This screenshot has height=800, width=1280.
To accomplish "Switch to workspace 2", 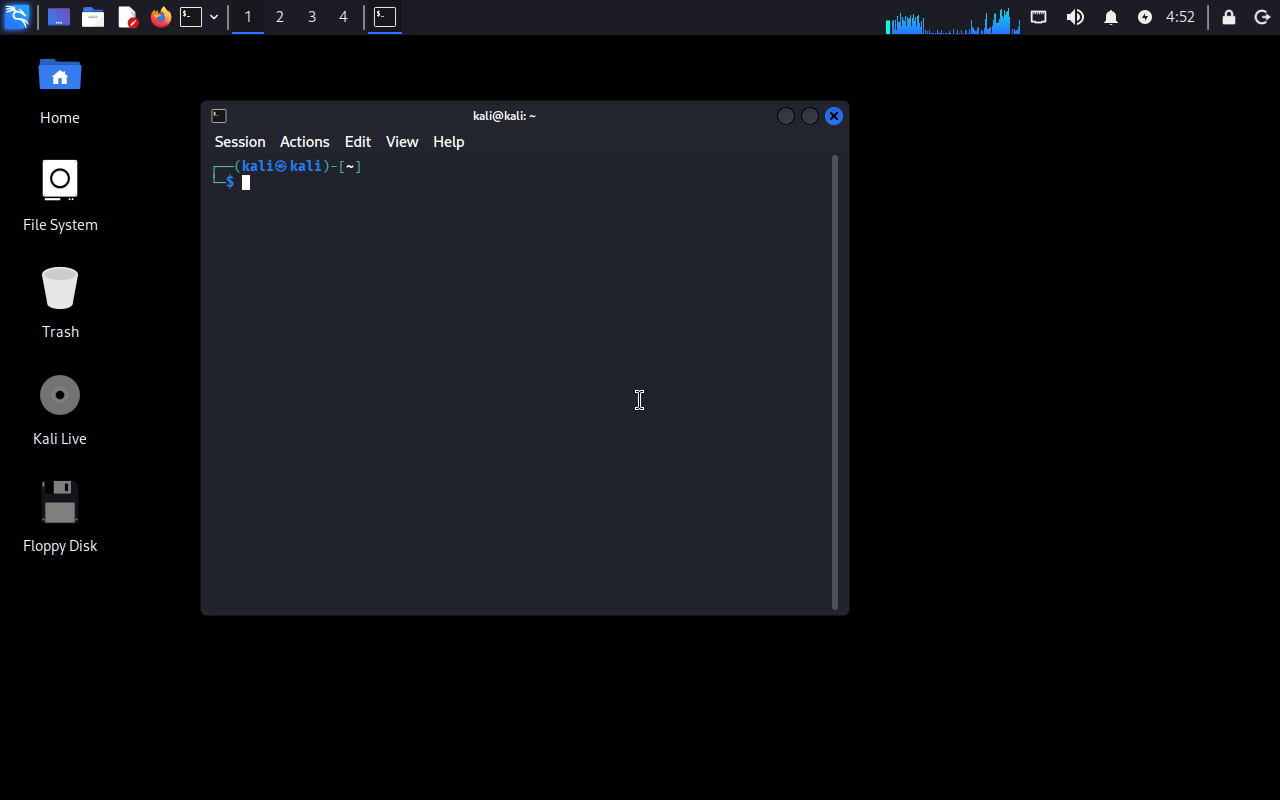I will click(280, 17).
